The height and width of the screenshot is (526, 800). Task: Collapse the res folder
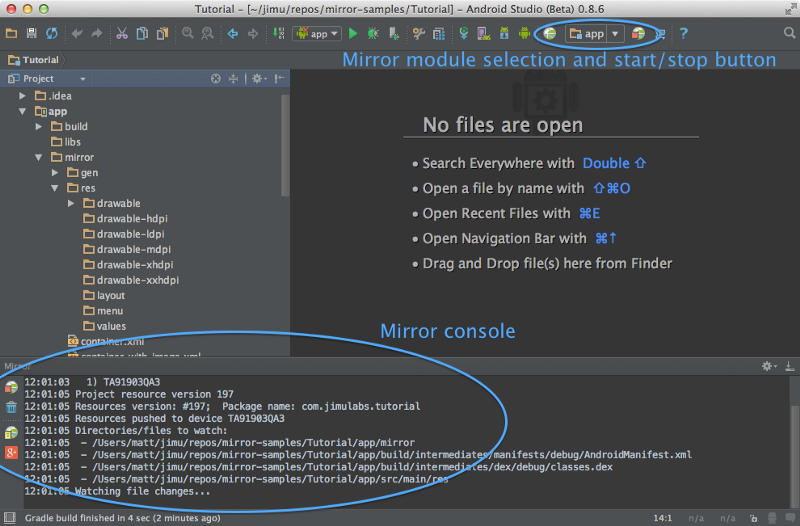[x=55, y=188]
